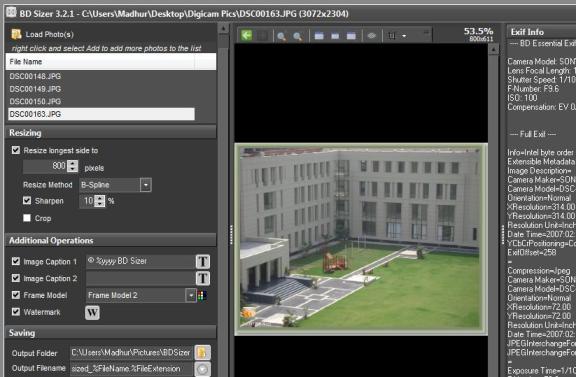Click the second magnifier zoom icon
Screen dimensions: 576x377
click(x=298, y=36)
